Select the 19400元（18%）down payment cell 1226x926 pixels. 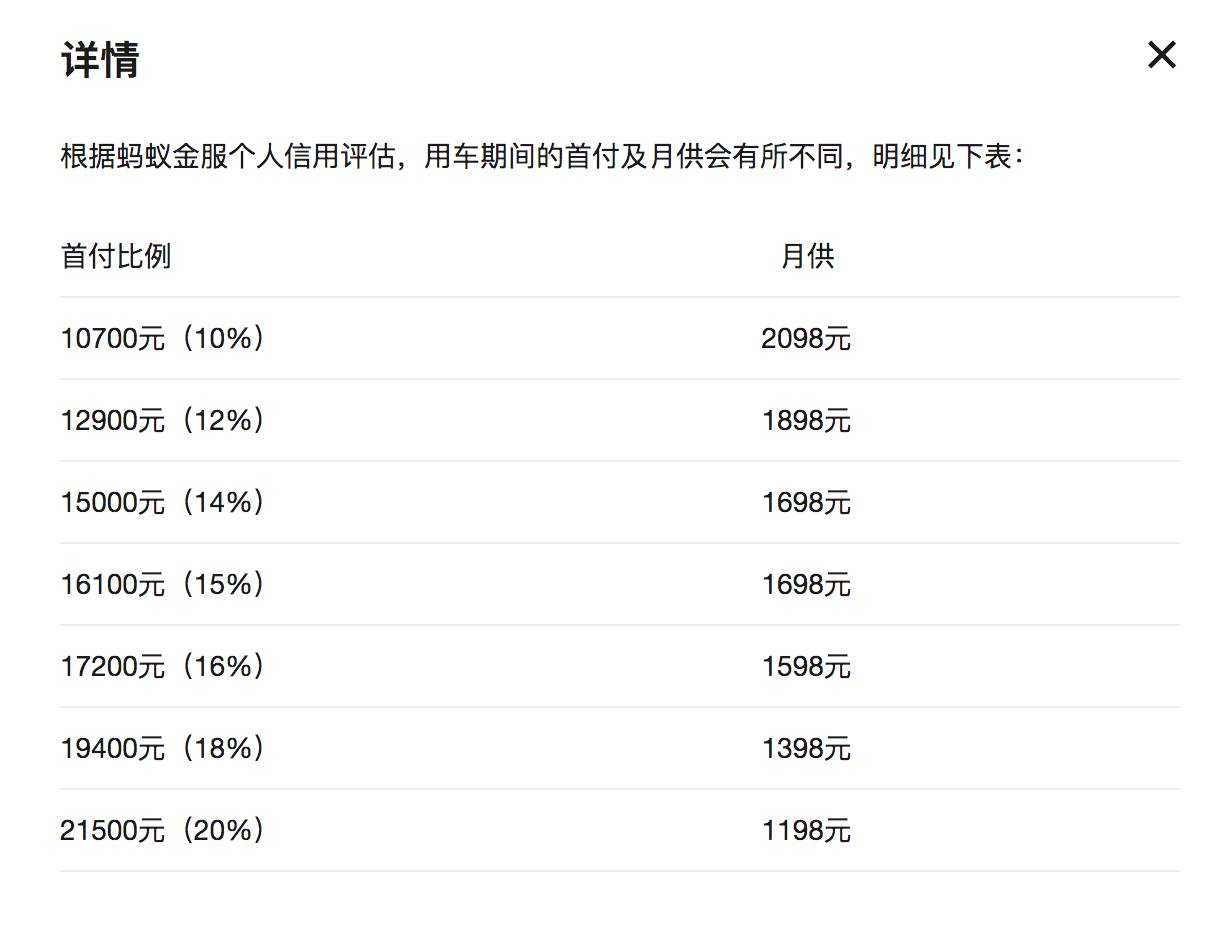163,749
